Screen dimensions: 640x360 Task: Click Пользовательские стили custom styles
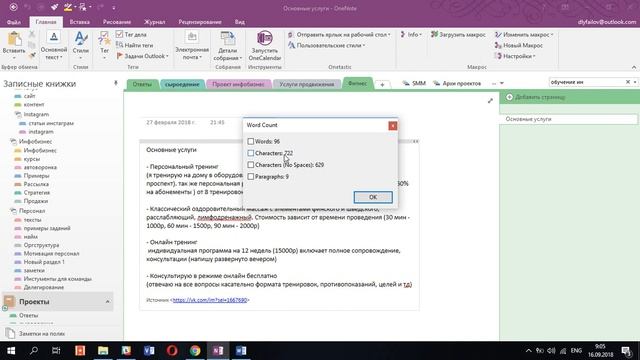327,45
